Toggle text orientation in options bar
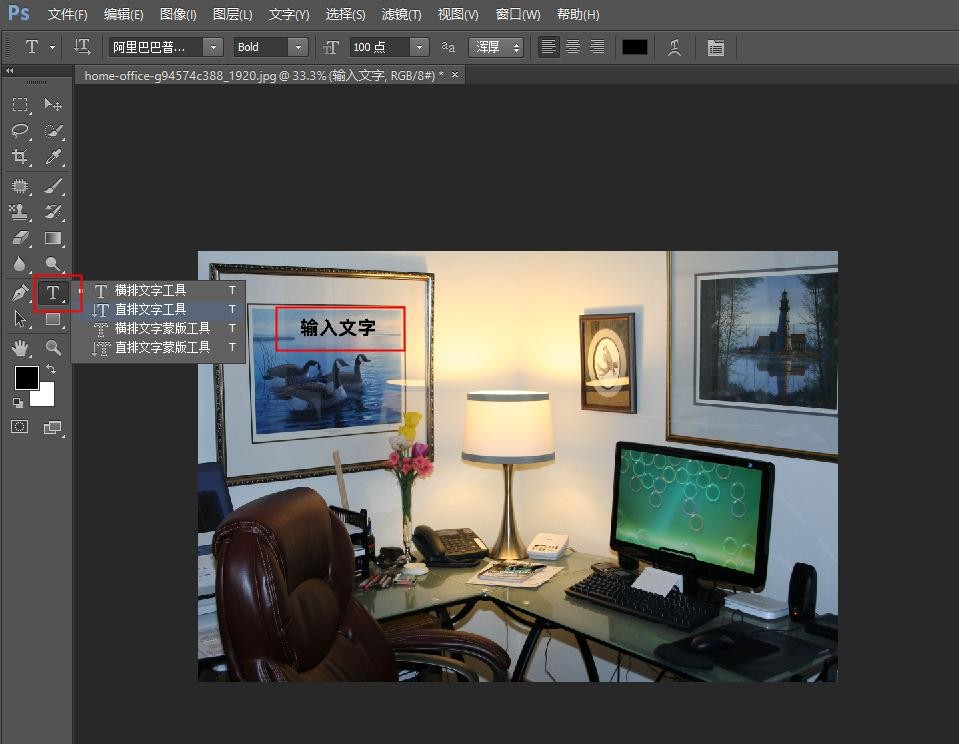This screenshot has width=959, height=744. [82, 47]
